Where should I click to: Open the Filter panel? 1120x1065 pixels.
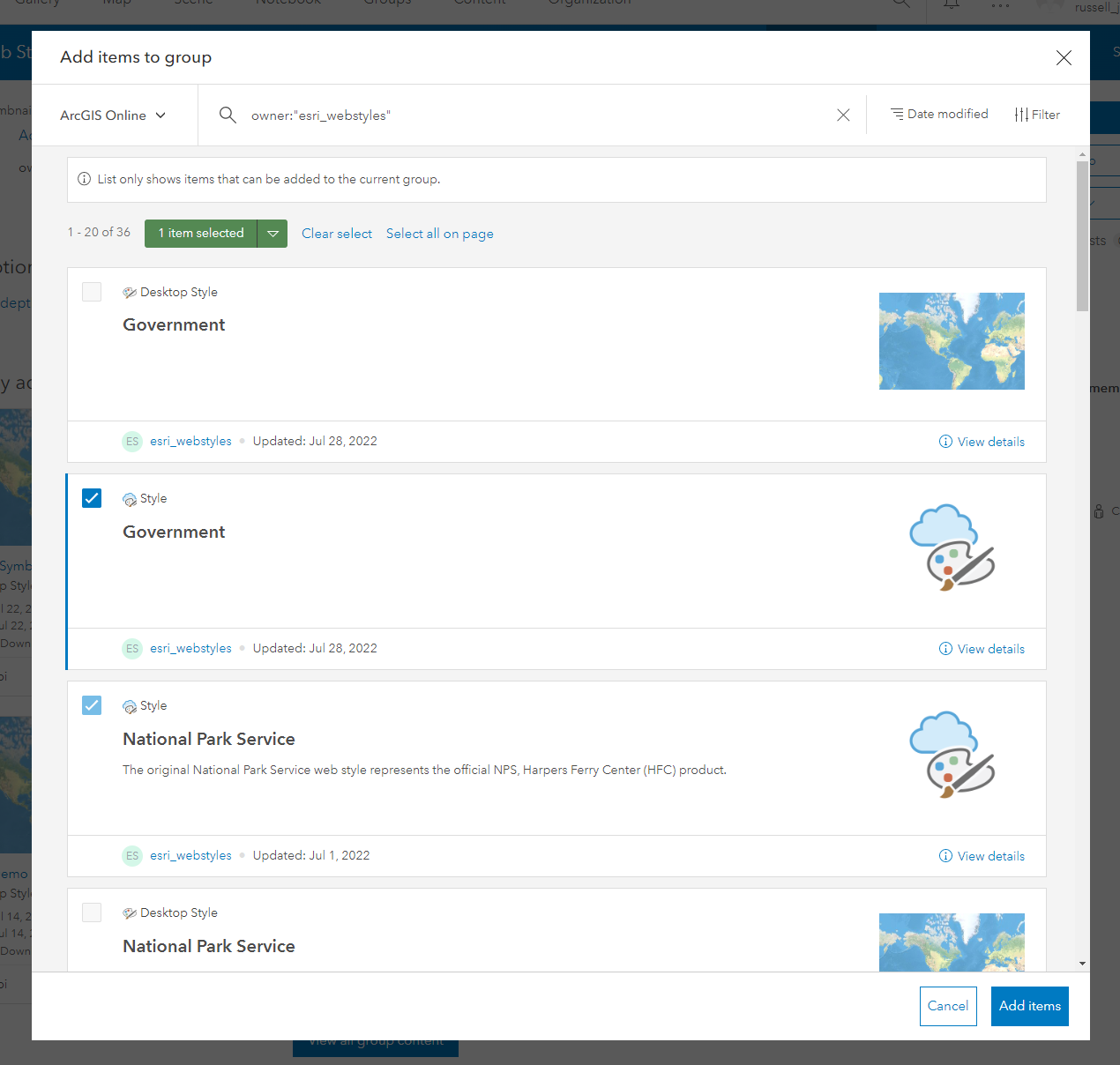(1038, 115)
